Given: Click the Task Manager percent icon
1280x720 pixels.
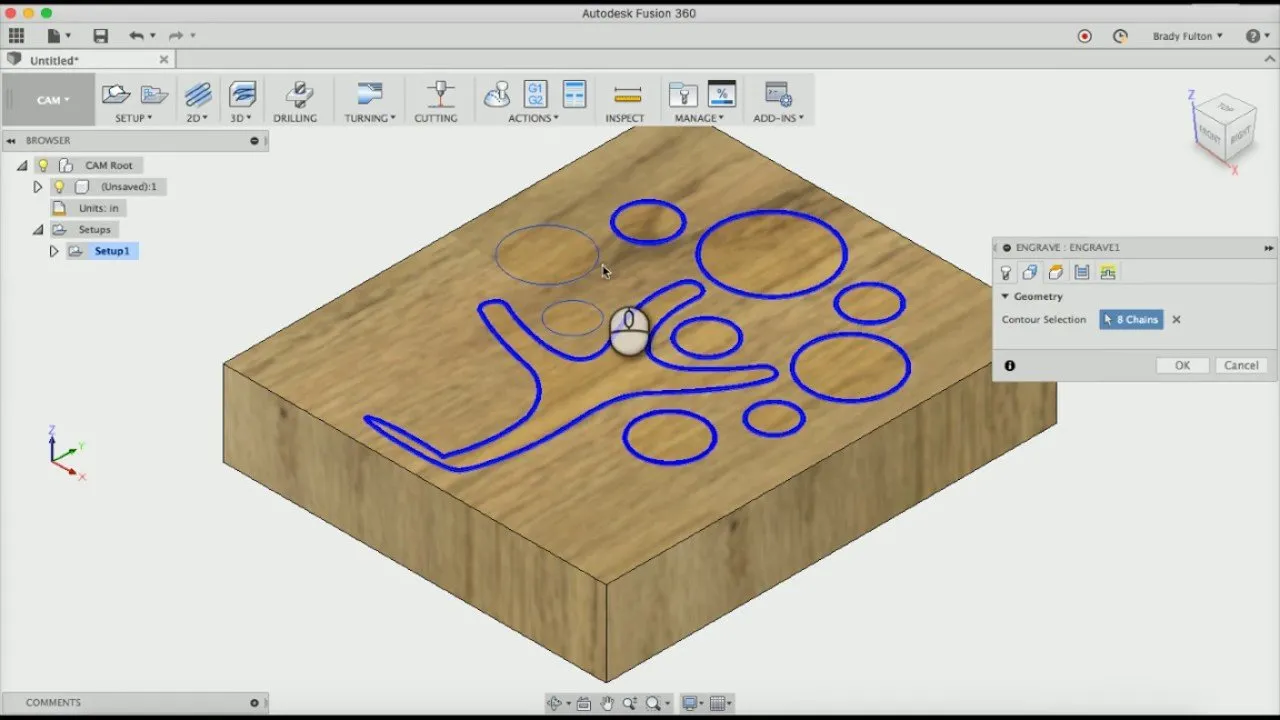Looking at the screenshot, I should click(721, 95).
